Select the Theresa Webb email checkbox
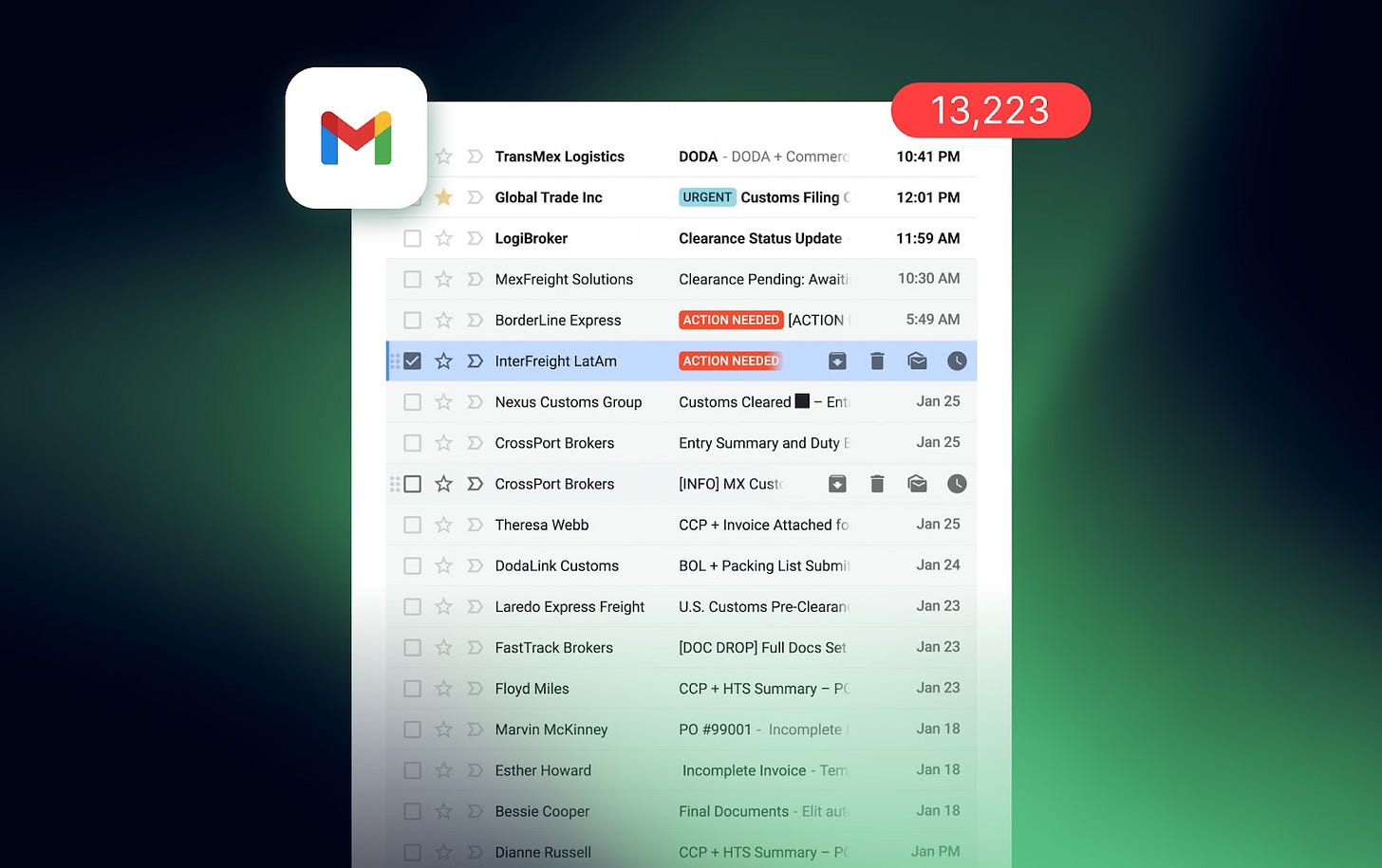The image size is (1382, 868). (x=412, y=525)
